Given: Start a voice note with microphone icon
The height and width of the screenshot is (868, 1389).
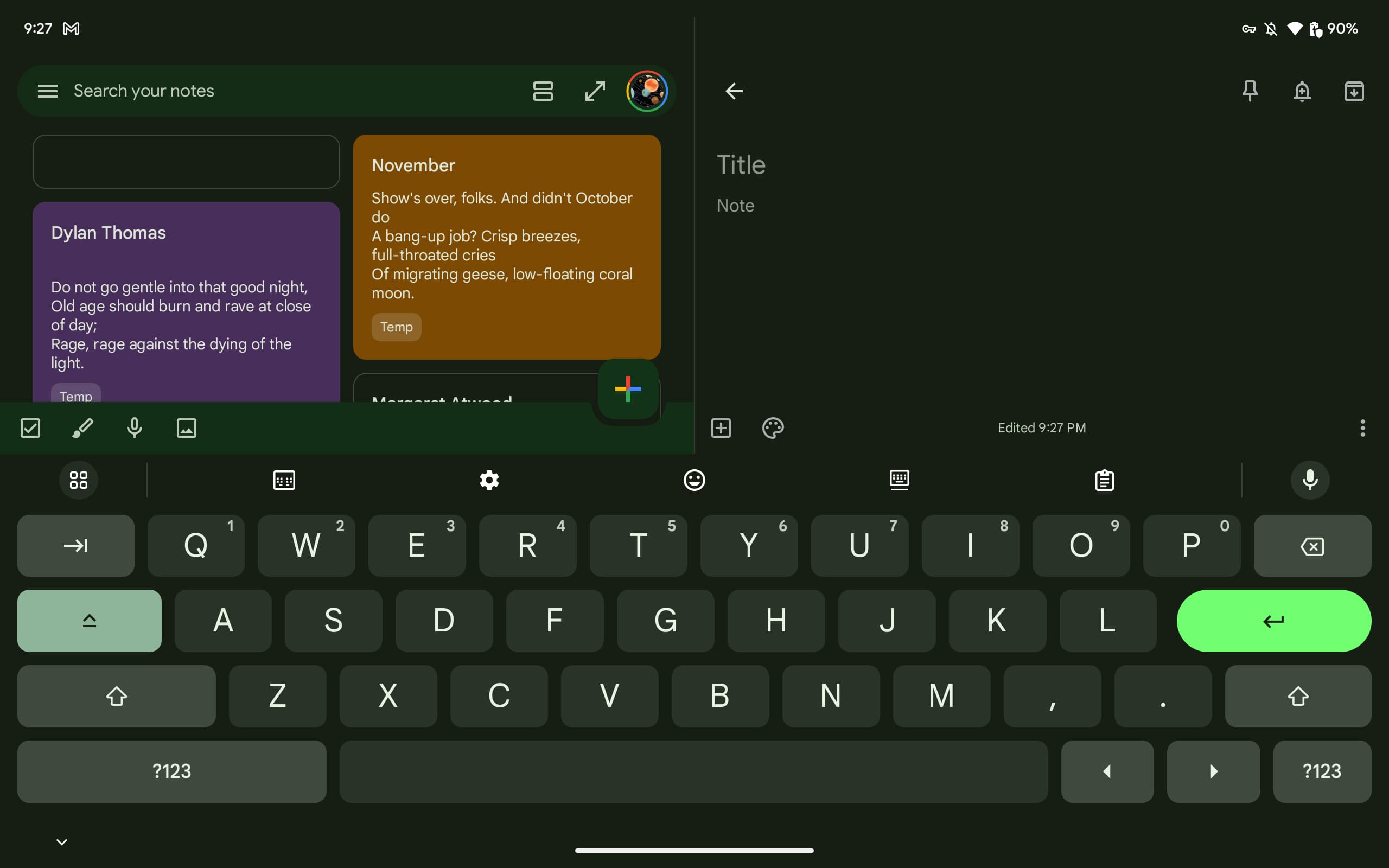Looking at the screenshot, I should (135, 427).
